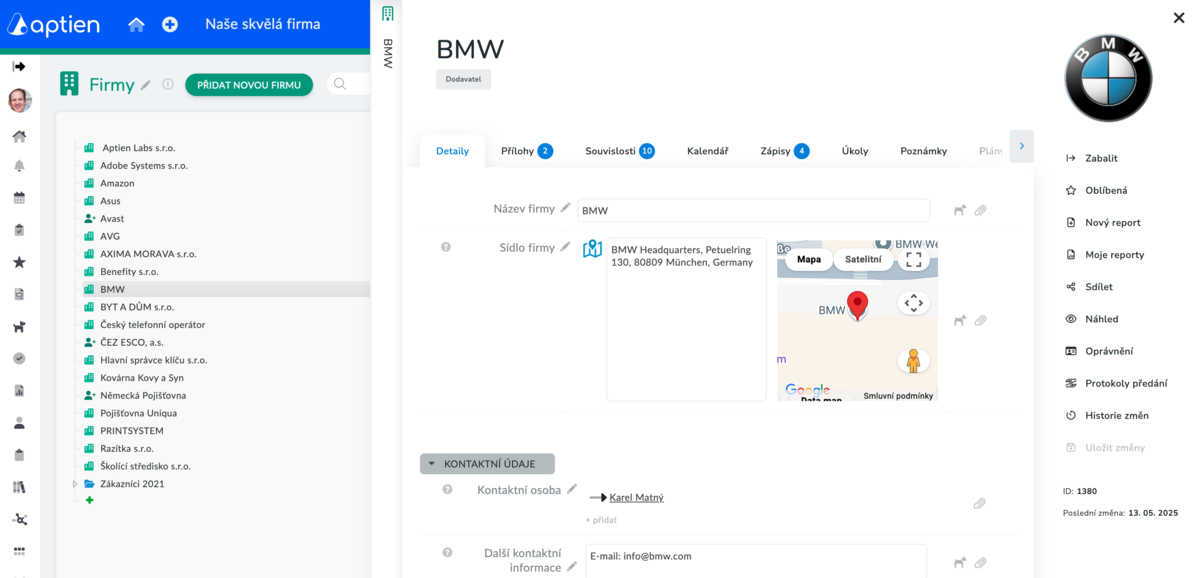Open attachments paperclip in the Název firmy row

pos(980,210)
